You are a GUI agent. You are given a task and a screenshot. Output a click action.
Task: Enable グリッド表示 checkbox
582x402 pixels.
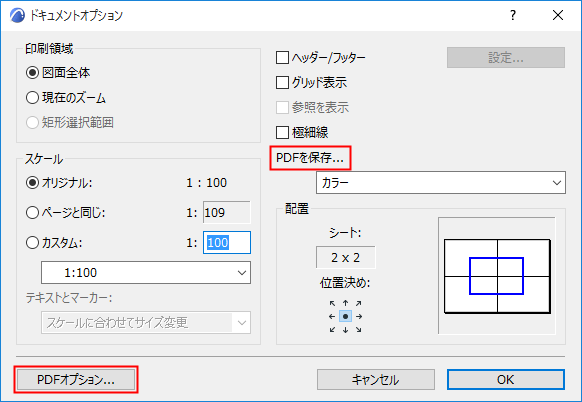282,82
